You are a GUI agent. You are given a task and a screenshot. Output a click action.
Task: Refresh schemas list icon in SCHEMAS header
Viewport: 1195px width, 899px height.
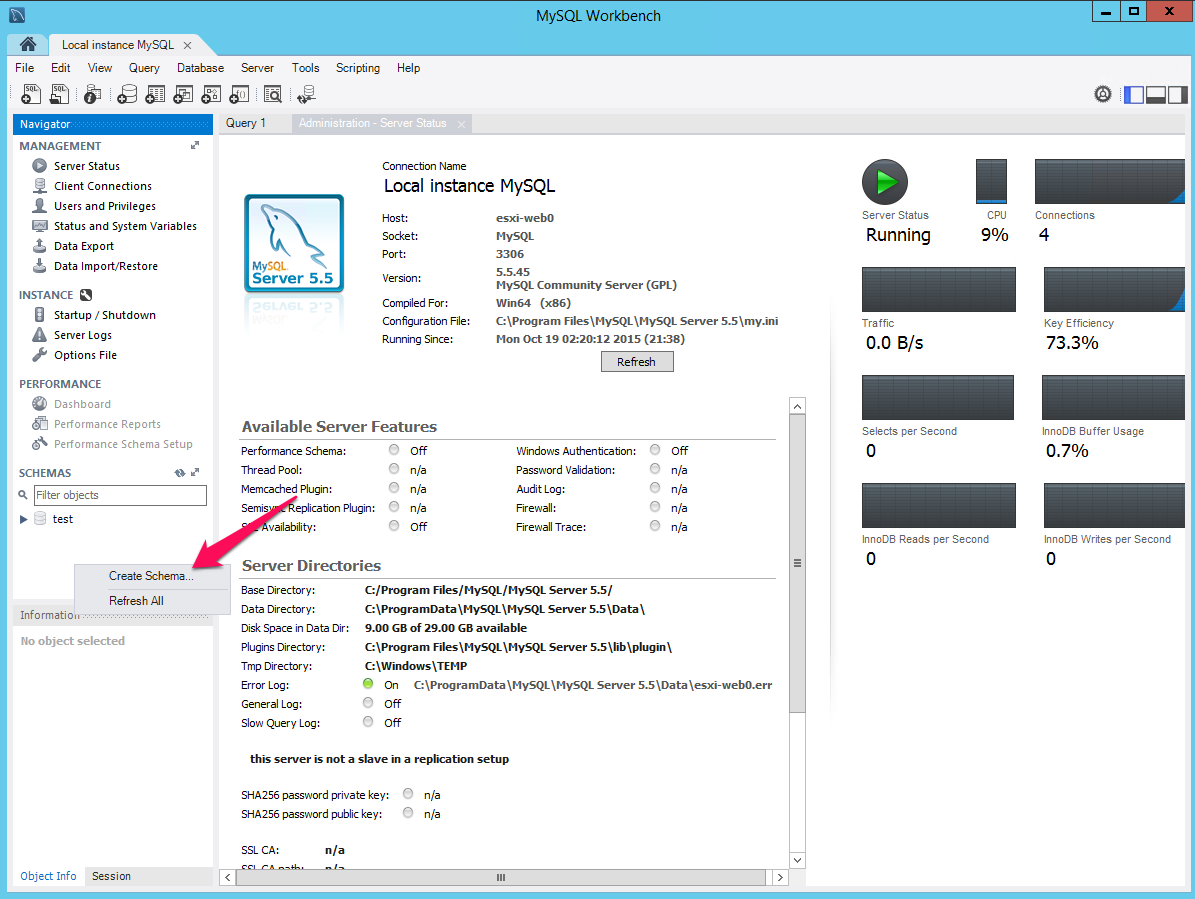[180, 473]
